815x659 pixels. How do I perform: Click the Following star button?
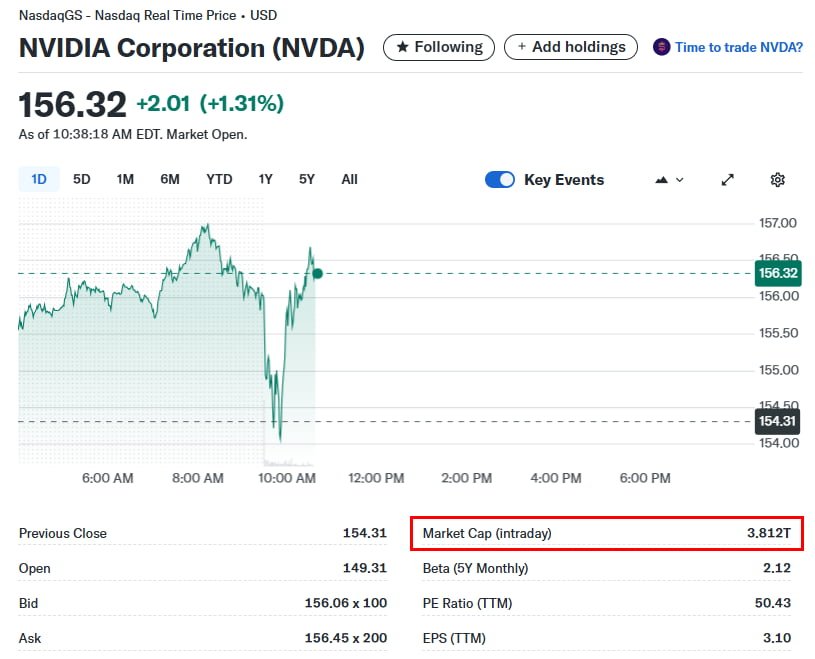tap(439, 47)
